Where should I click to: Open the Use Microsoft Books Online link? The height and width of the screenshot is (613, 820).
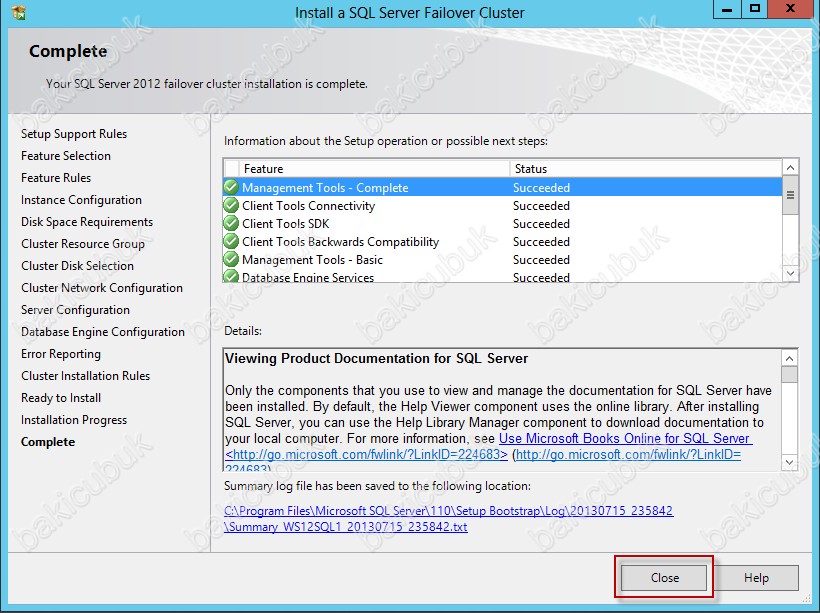tap(625, 439)
